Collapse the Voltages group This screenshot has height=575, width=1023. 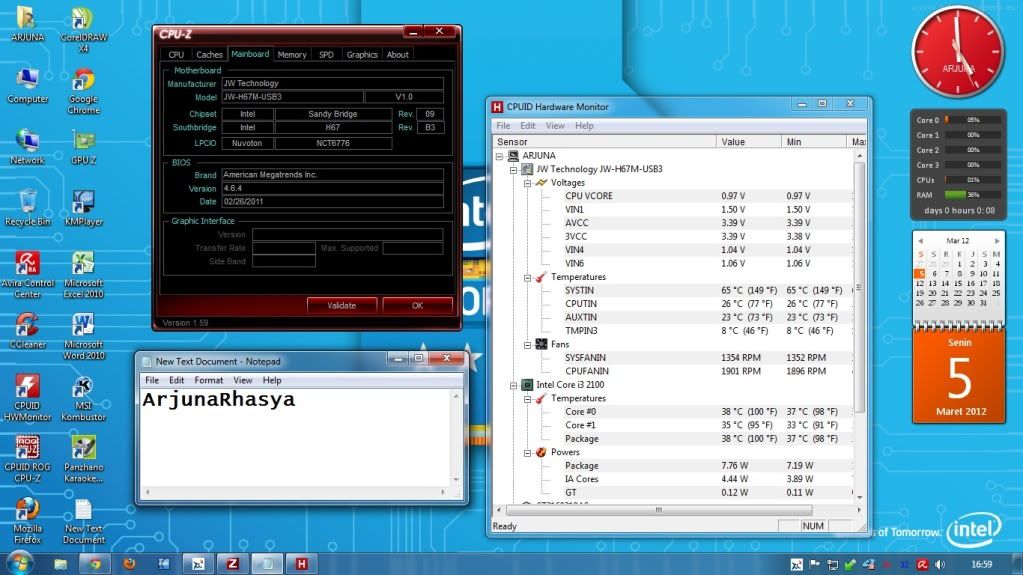[527, 183]
